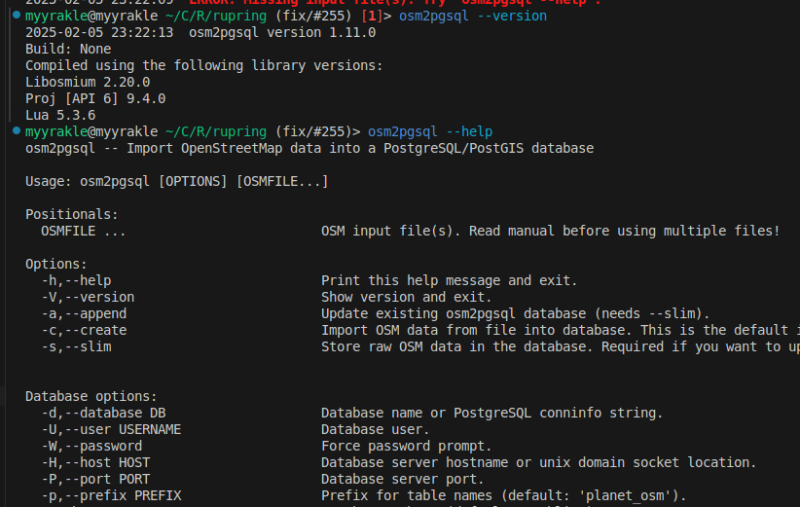800x507 pixels.
Task: Click the 'OSMFILE ...' positional argument
Action: pyautogui.click(x=83, y=231)
